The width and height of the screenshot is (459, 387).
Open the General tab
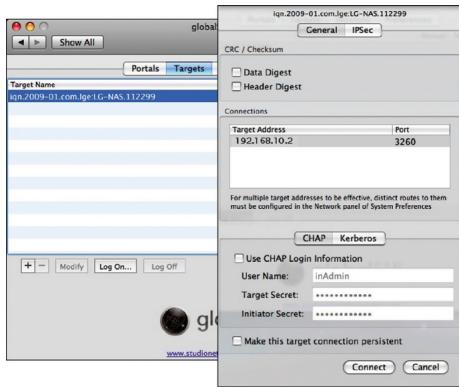[x=321, y=30]
